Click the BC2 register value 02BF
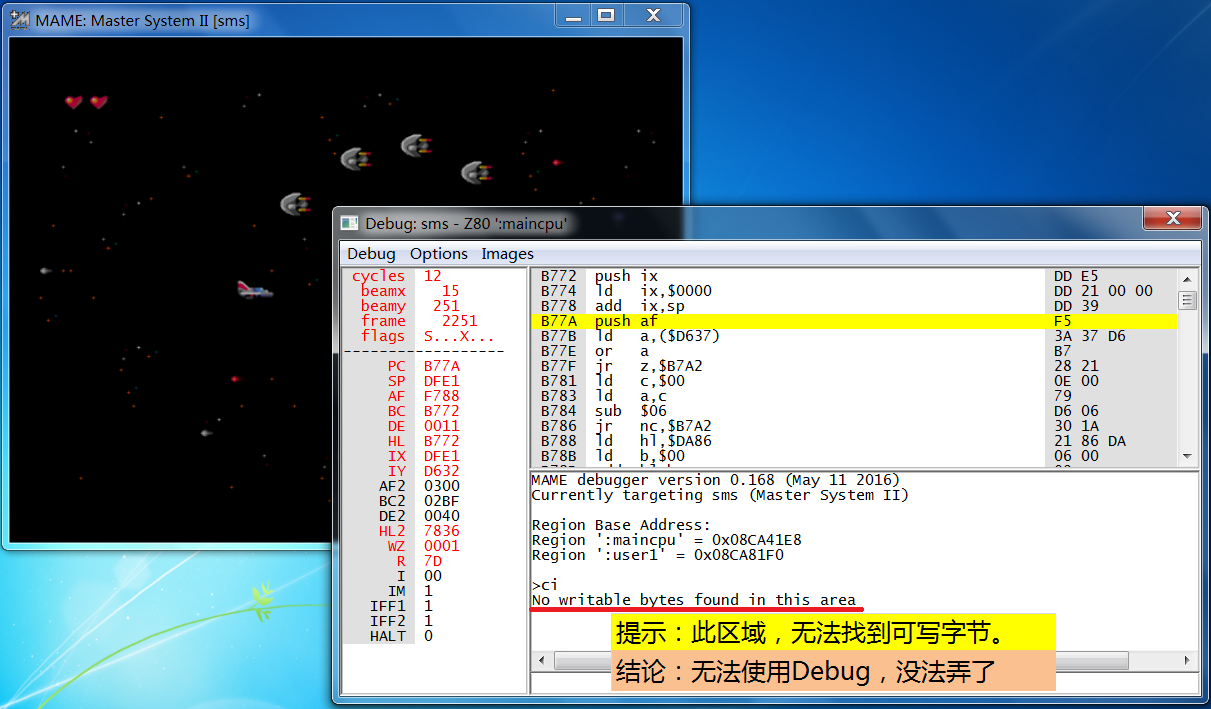 [442, 501]
